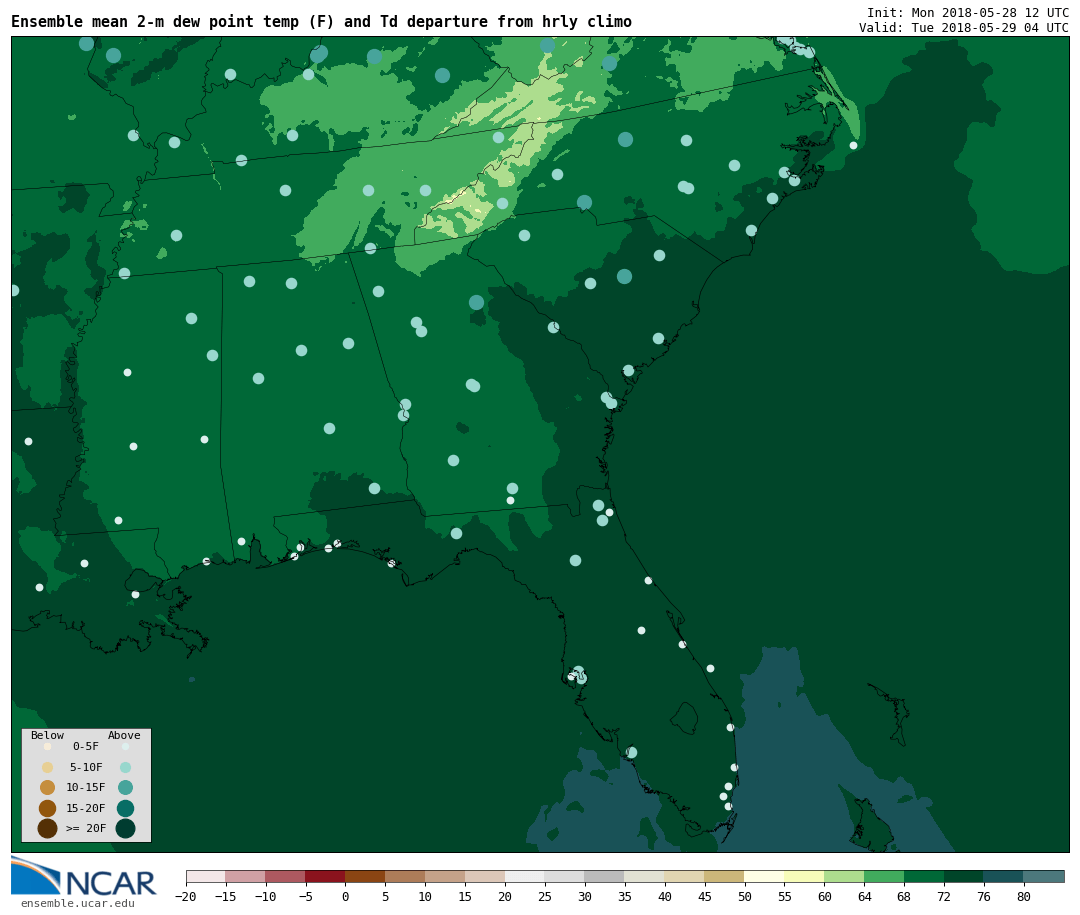
Task: Pick the green swatch between 68 and 72
Action: click(924, 876)
